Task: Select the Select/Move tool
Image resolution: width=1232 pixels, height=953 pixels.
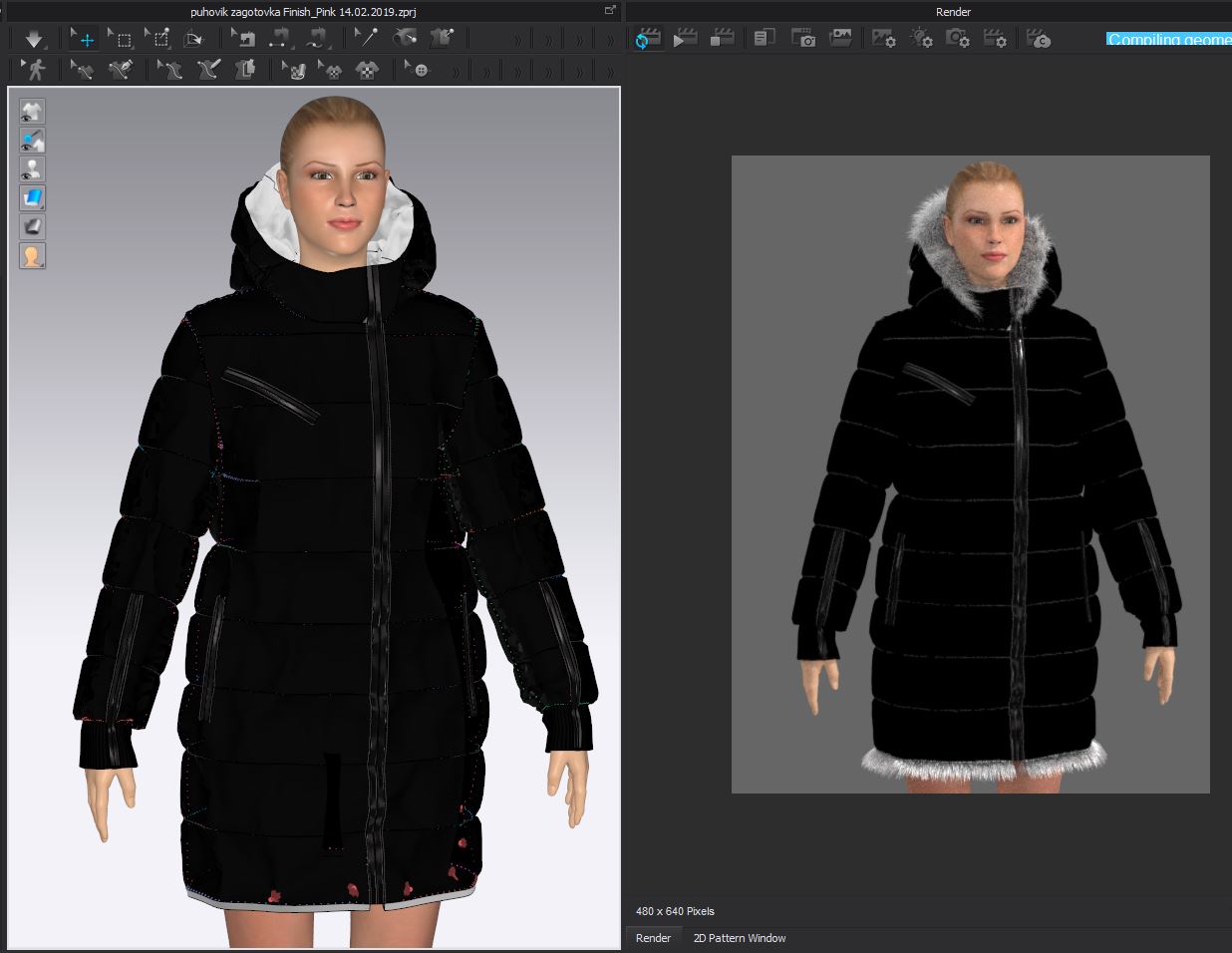Action: (x=84, y=39)
